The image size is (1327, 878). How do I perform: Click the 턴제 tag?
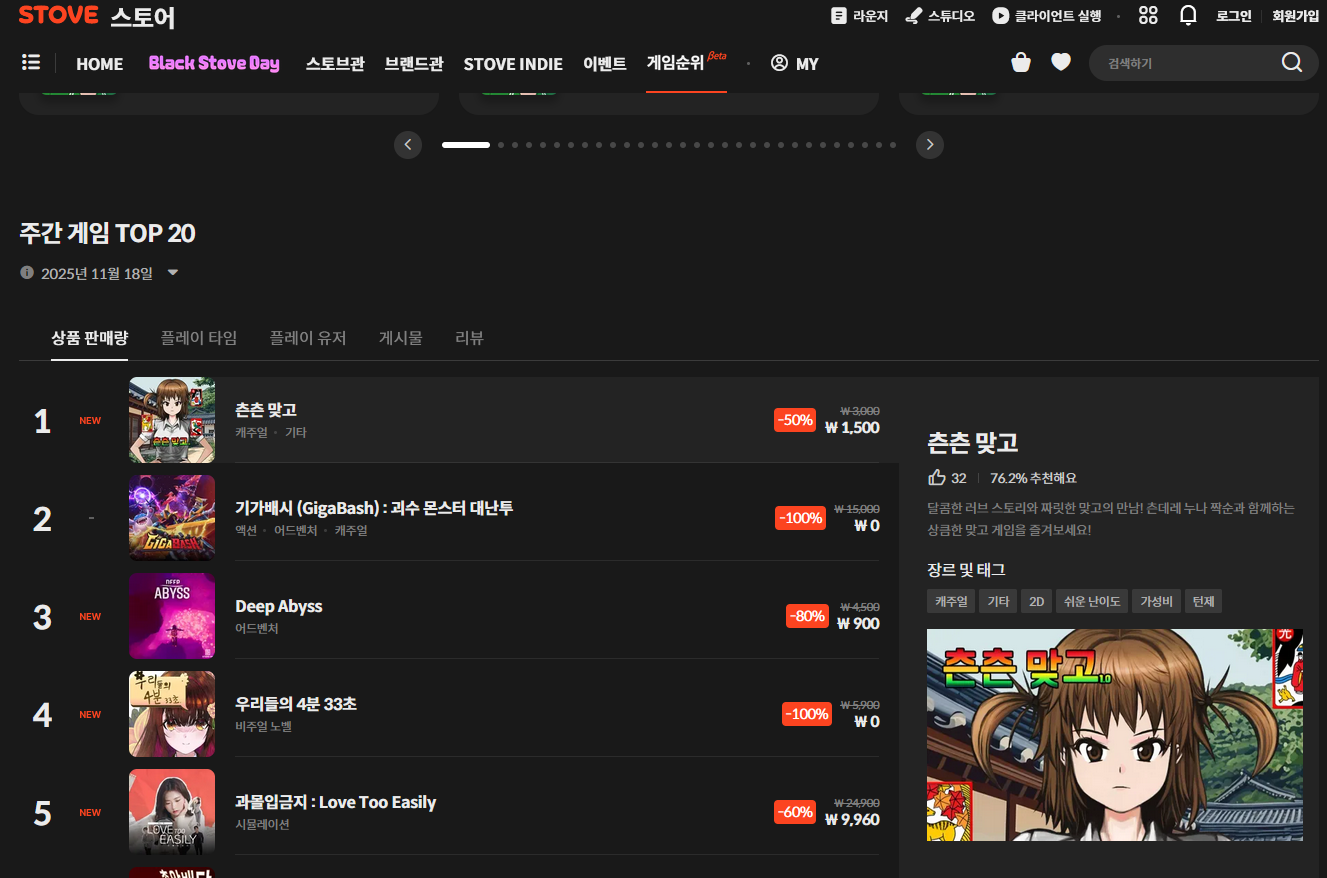click(1204, 601)
